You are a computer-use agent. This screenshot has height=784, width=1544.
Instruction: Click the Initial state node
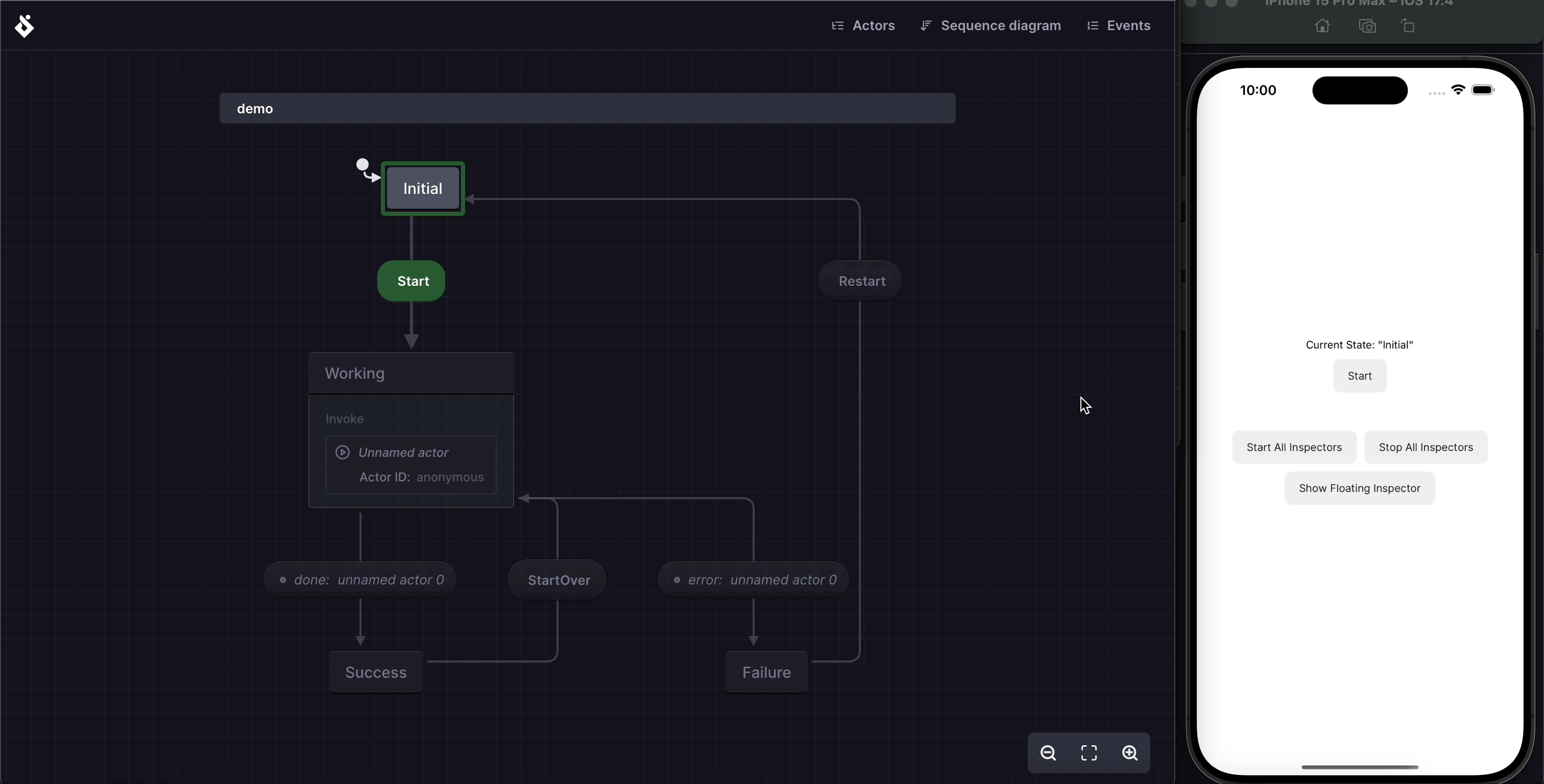point(422,188)
